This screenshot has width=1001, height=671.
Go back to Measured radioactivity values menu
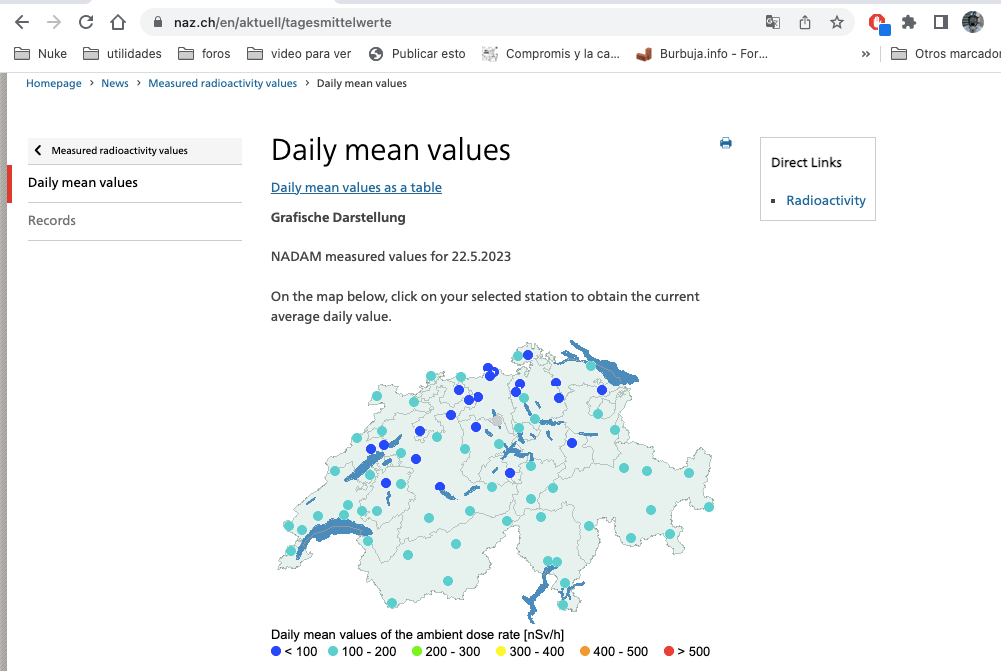tap(119, 151)
